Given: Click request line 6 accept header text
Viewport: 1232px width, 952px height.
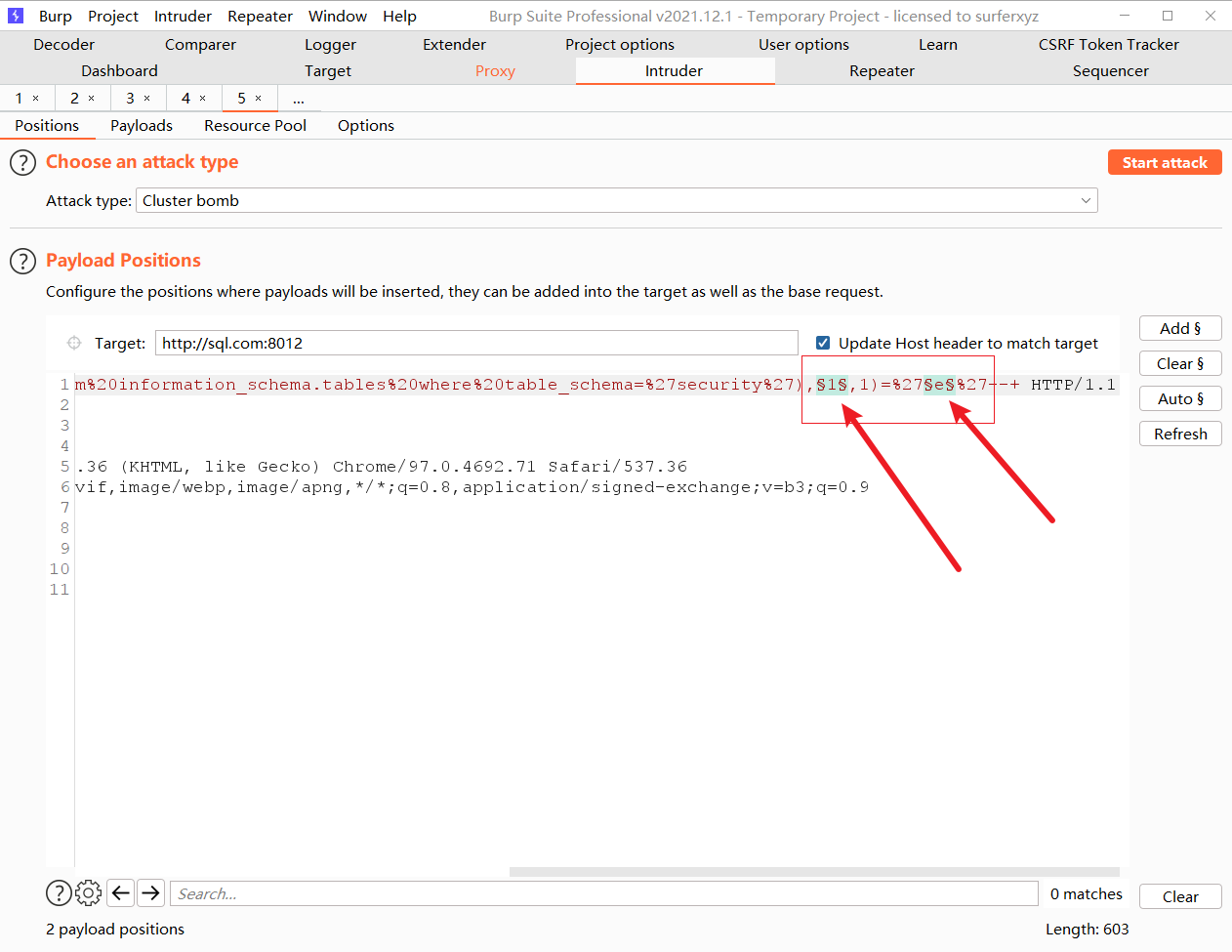Looking at the screenshot, I should pos(472,487).
